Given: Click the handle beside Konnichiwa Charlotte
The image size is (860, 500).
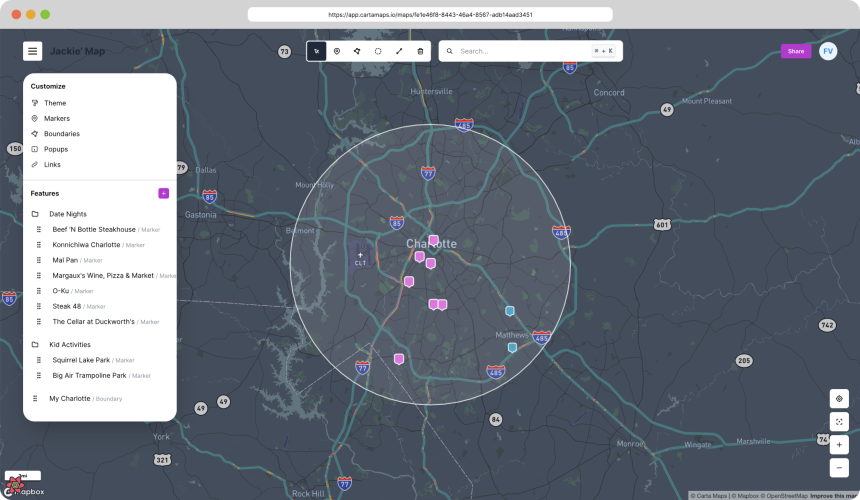Looking at the screenshot, I should 39,245.
